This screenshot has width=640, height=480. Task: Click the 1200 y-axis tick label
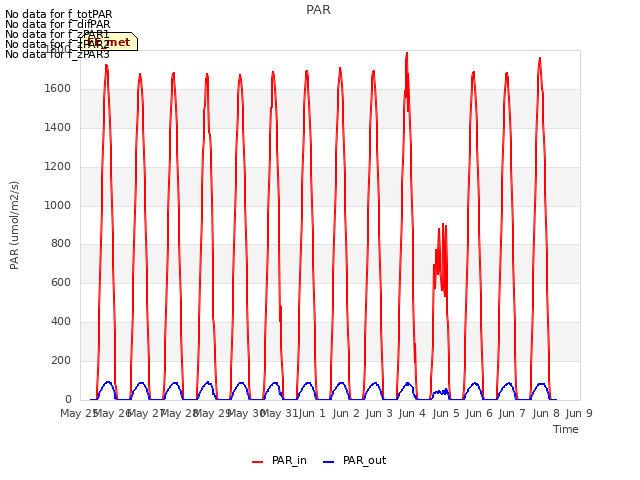click(x=58, y=167)
